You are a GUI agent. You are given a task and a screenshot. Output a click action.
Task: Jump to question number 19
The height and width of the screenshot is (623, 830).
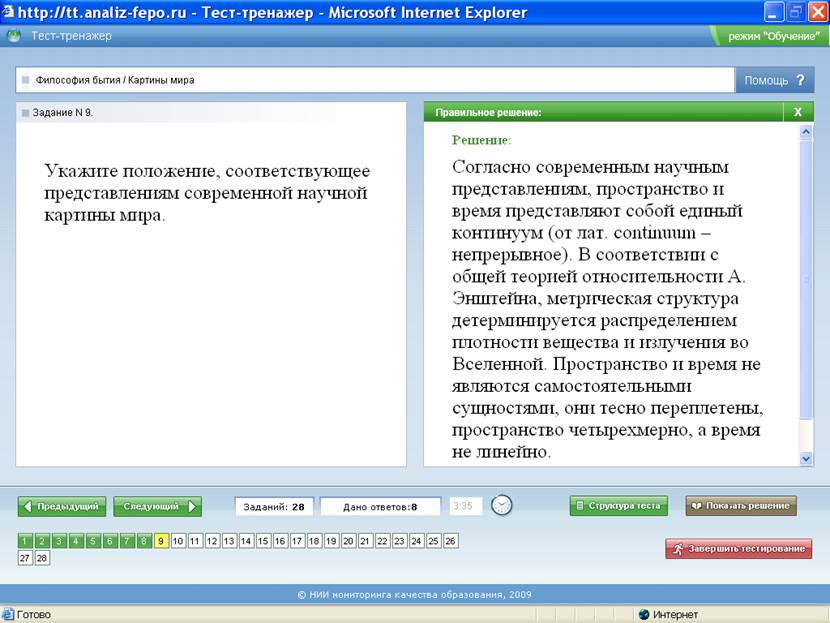tap(331, 541)
